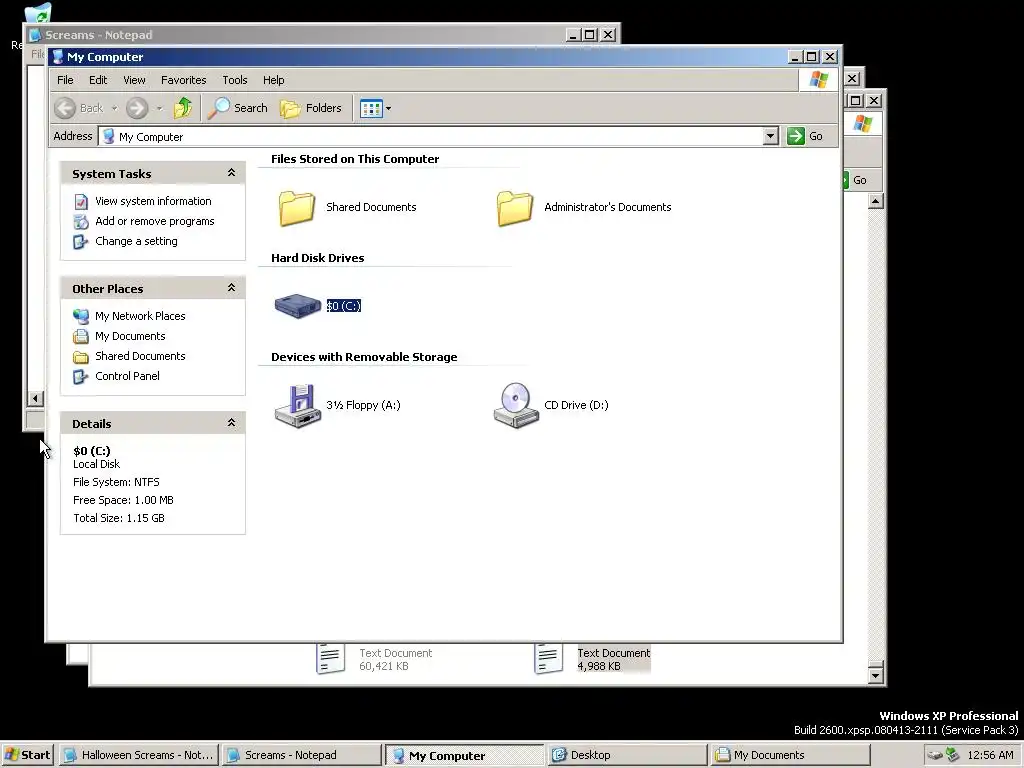Click the disabled Back button
This screenshot has width=1024, height=768.
tap(79, 108)
